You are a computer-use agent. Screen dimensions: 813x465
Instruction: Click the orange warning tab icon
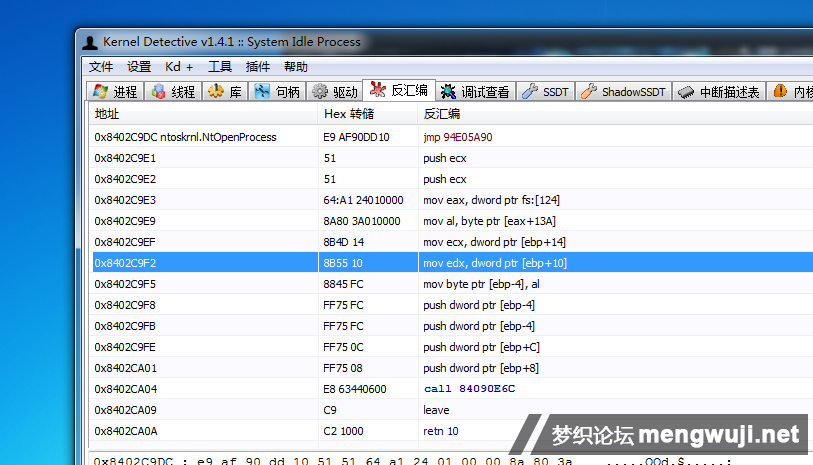(x=780, y=91)
